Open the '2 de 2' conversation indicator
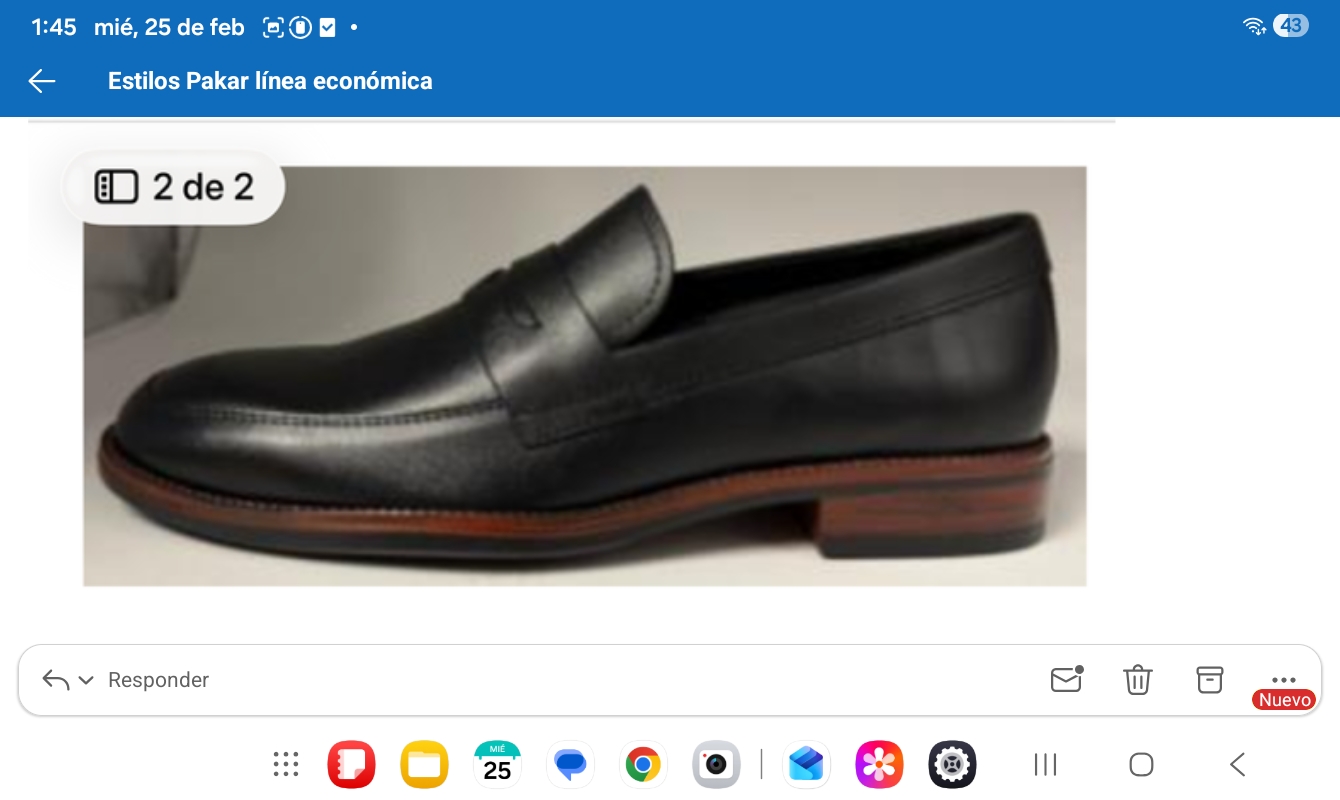1340x800 pixels. coord(175,187)
